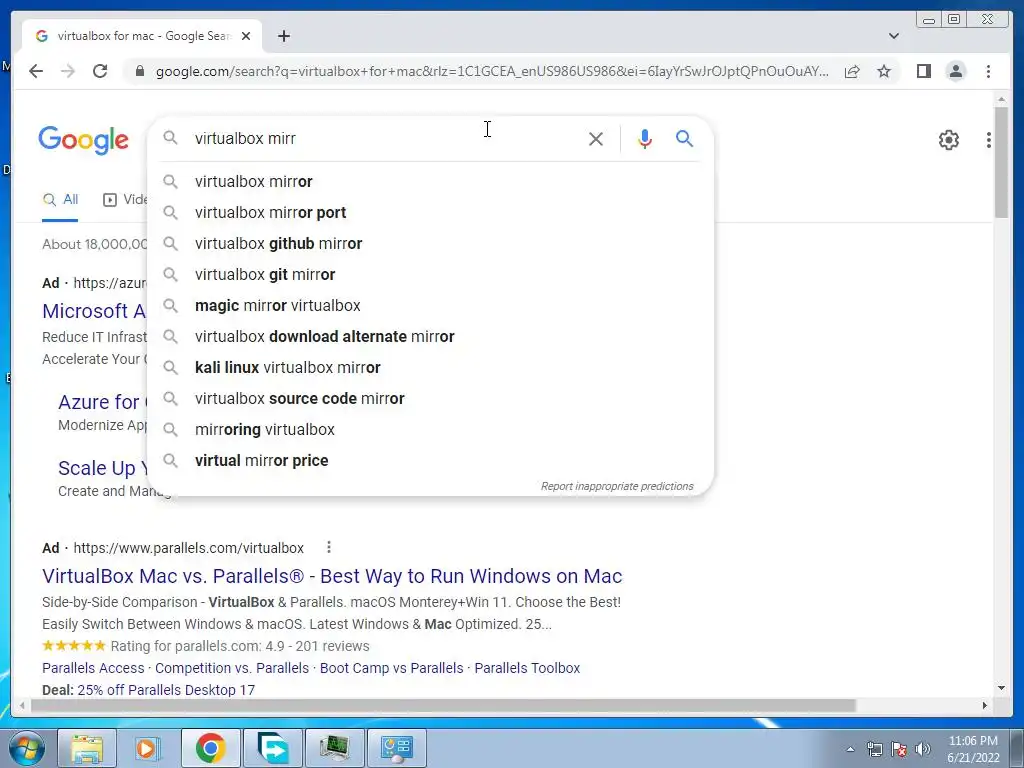1024x768 pixels.
Task: Close the 'virtualbox for mac' tab
Action: coord(246,36)
